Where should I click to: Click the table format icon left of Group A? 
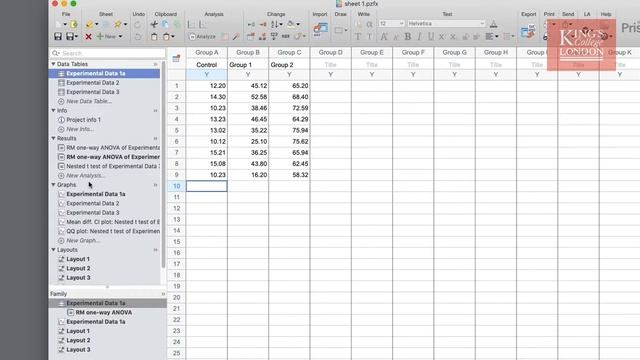click(176, 58)
